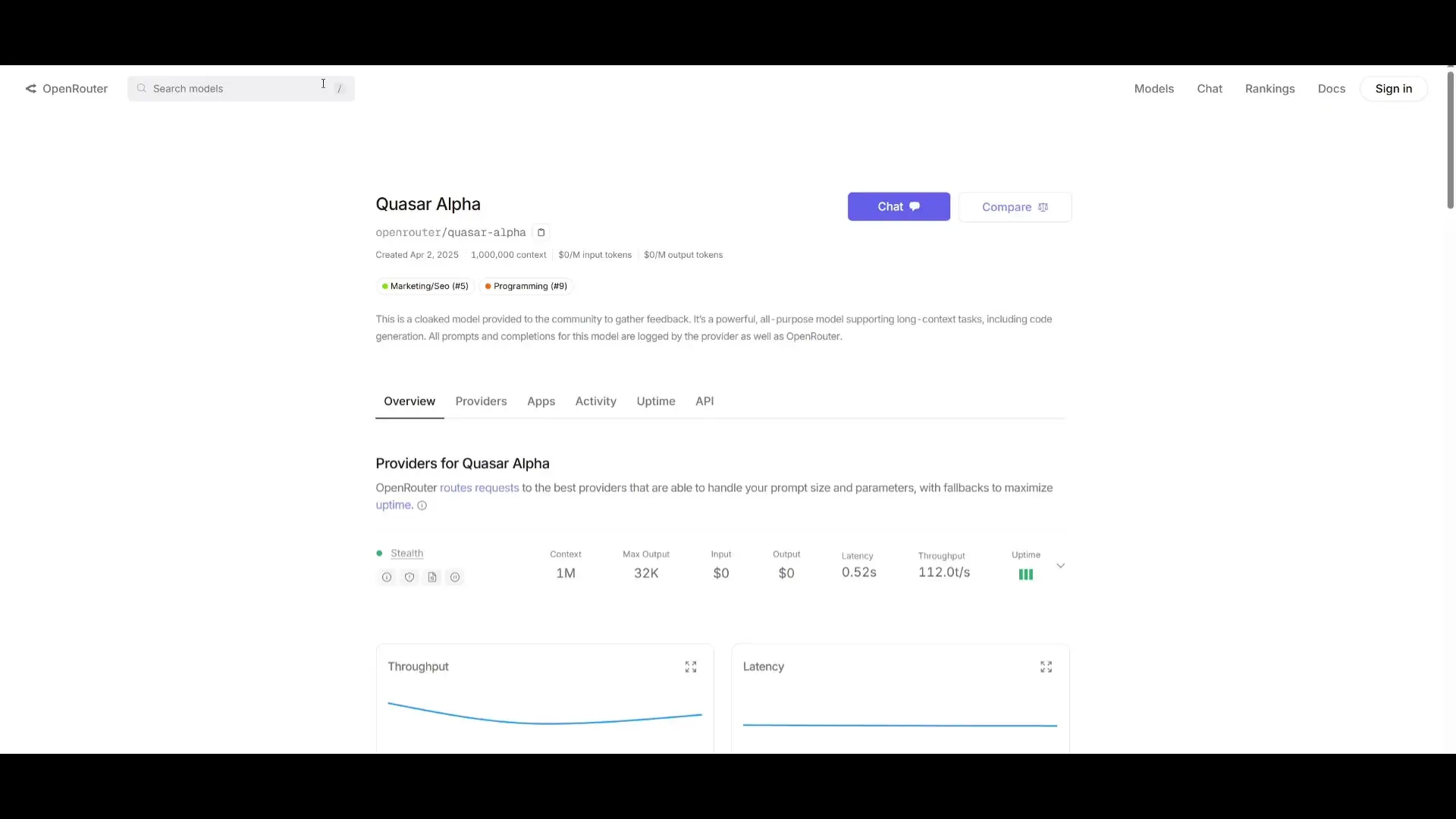Go to Rankings page
The image size is (1456, 819).
pos(1270,89)
